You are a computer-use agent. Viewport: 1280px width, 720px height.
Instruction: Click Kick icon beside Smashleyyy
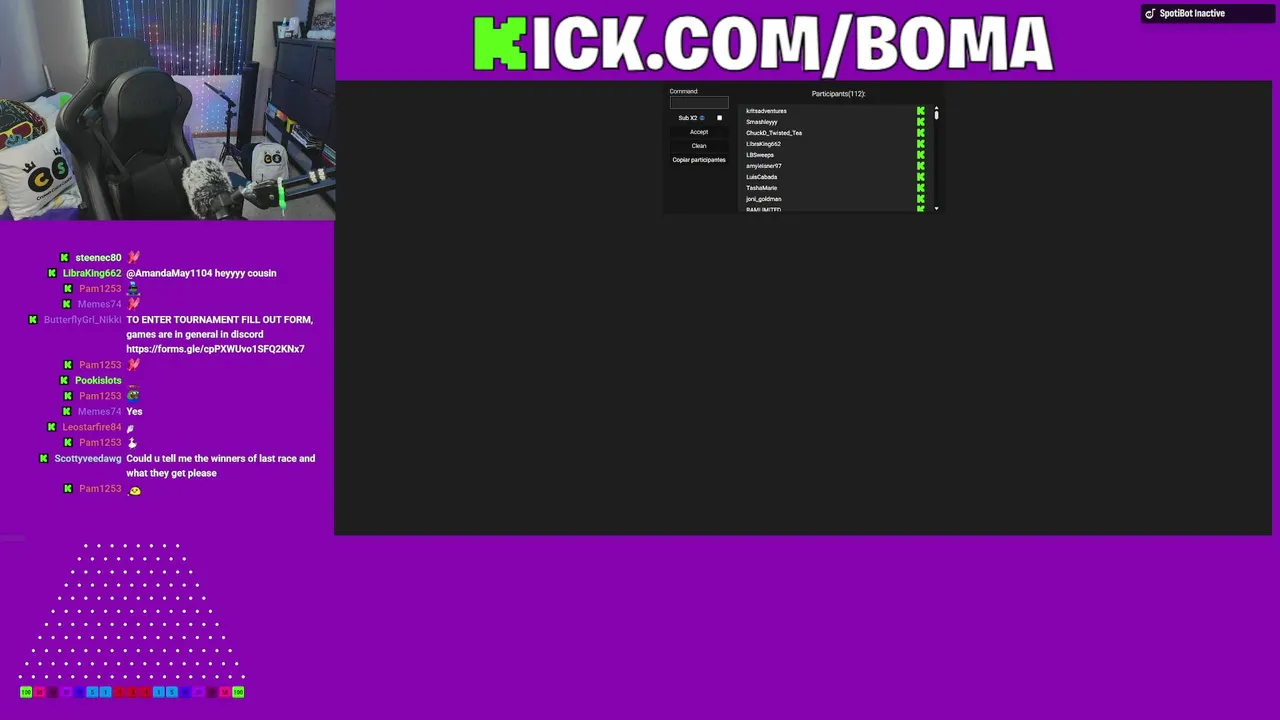(921, 122)
